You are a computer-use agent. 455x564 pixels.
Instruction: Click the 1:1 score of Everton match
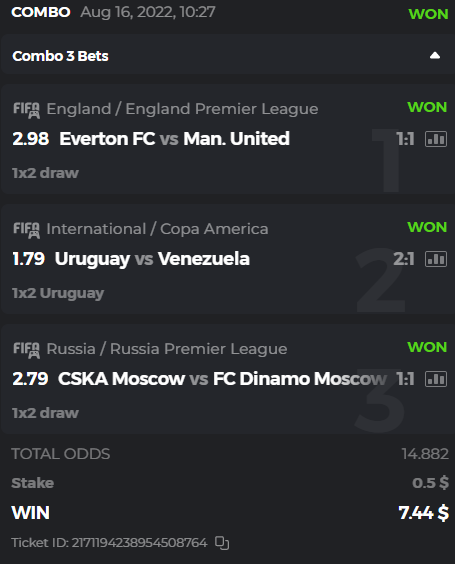405,139
